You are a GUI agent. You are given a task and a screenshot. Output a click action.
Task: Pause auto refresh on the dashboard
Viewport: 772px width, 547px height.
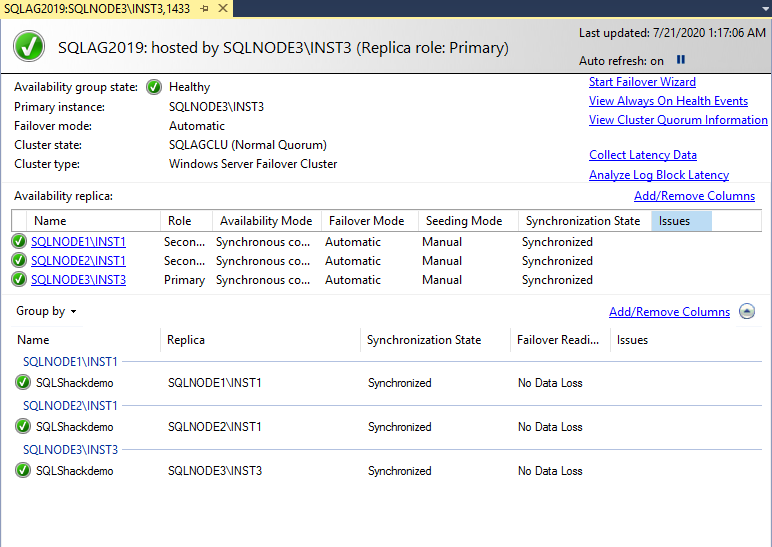(681, 60)
